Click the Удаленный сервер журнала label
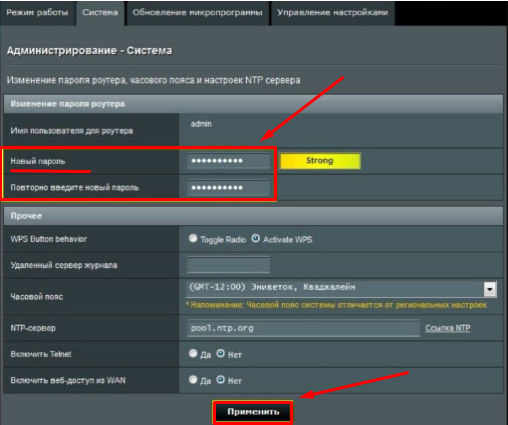 pos(64,265)
